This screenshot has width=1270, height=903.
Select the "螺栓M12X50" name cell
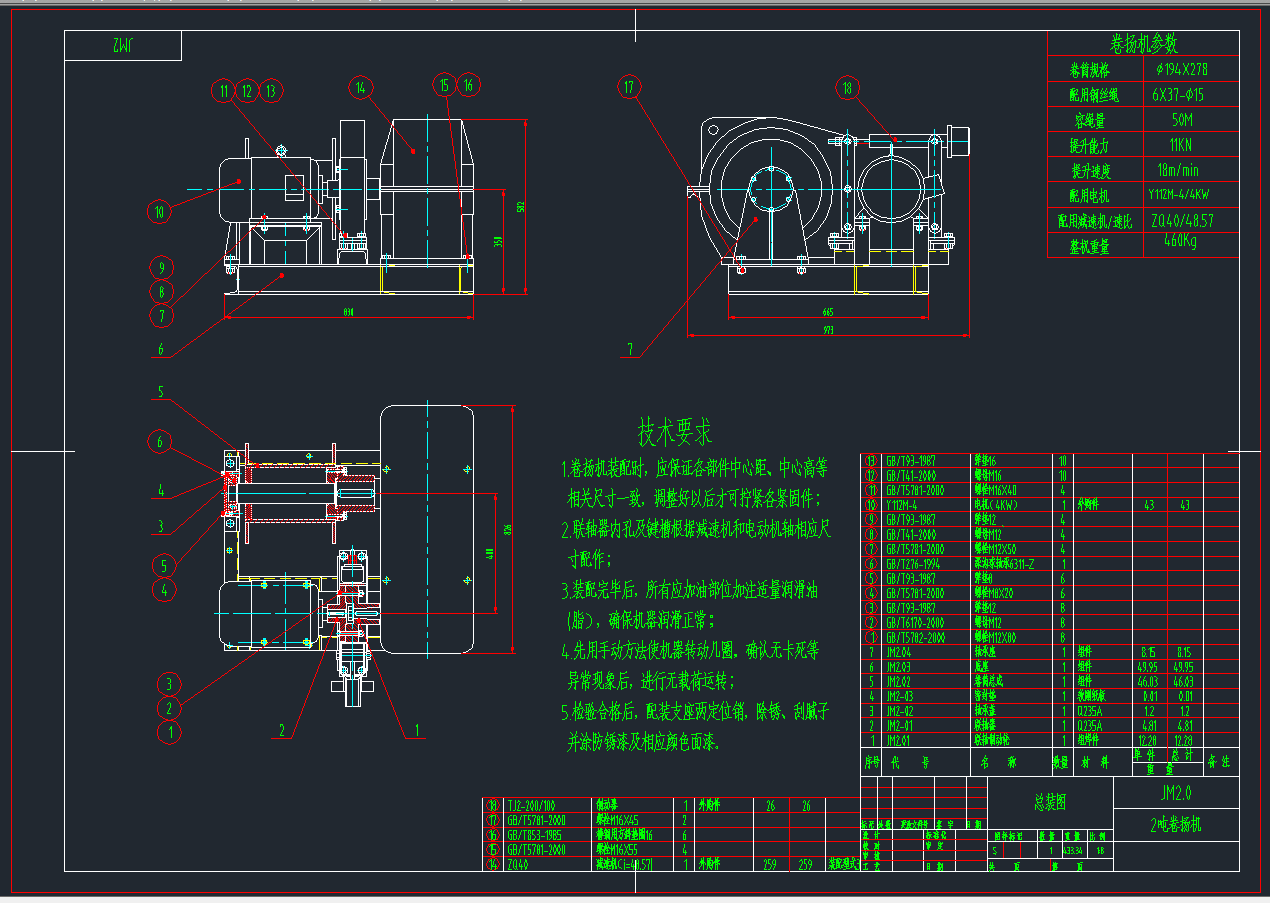tap(995, 549)
